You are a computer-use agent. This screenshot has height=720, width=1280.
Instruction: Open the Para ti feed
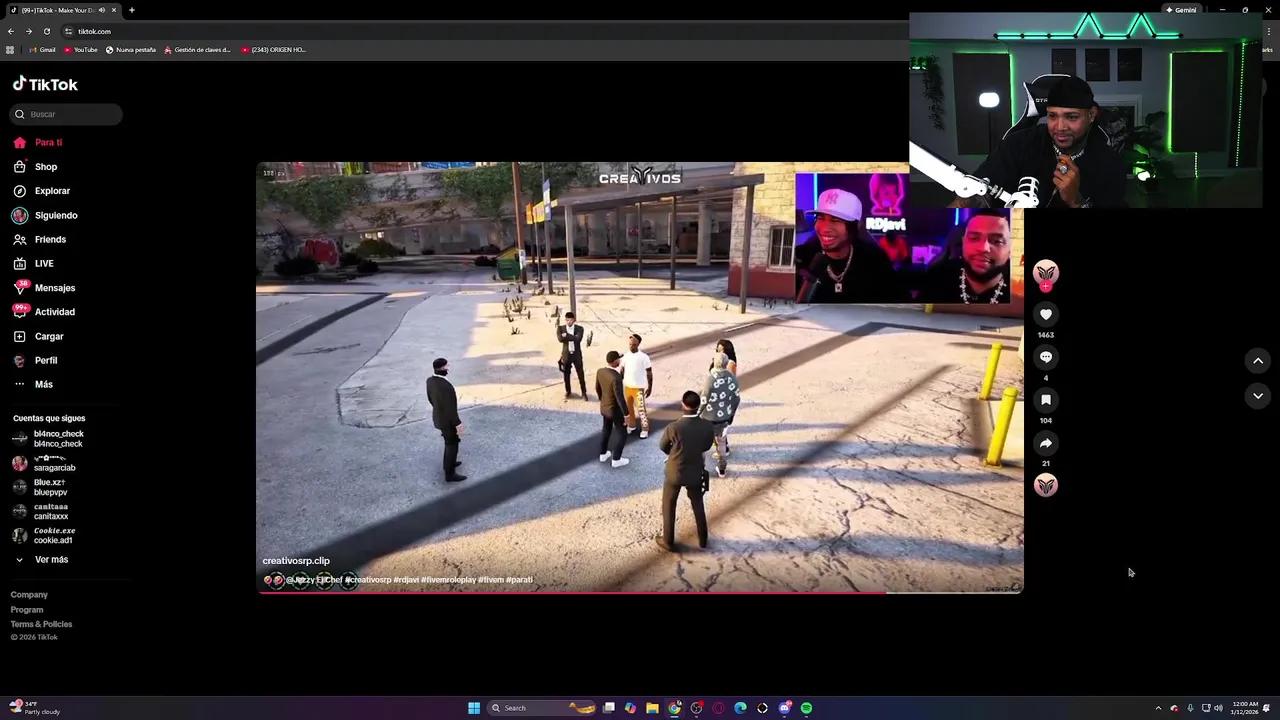[38, 142]
